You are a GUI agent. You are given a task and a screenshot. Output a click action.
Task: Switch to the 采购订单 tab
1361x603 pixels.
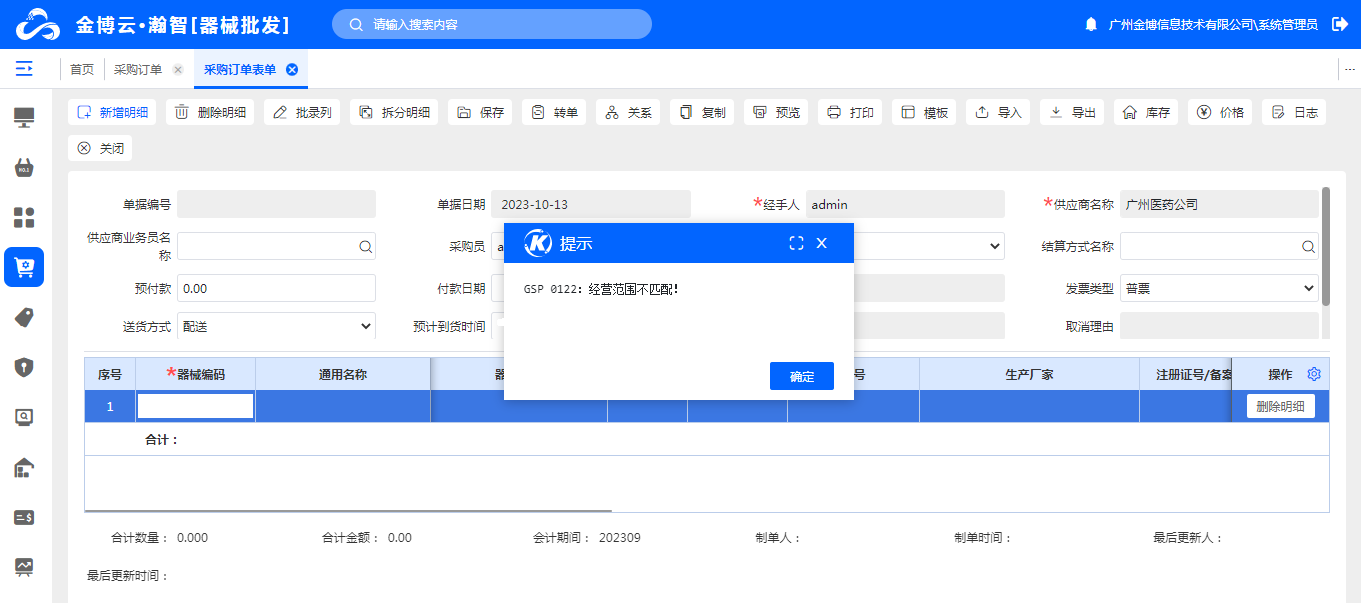tap(138, 70)
